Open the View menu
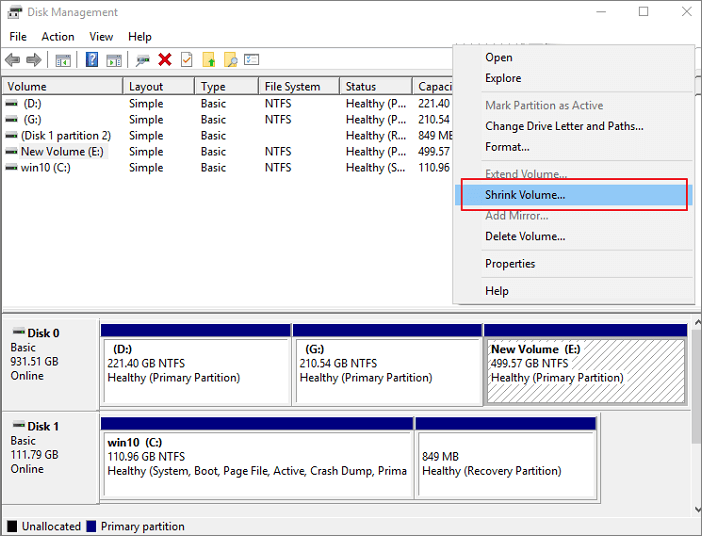 pos(101,37)
